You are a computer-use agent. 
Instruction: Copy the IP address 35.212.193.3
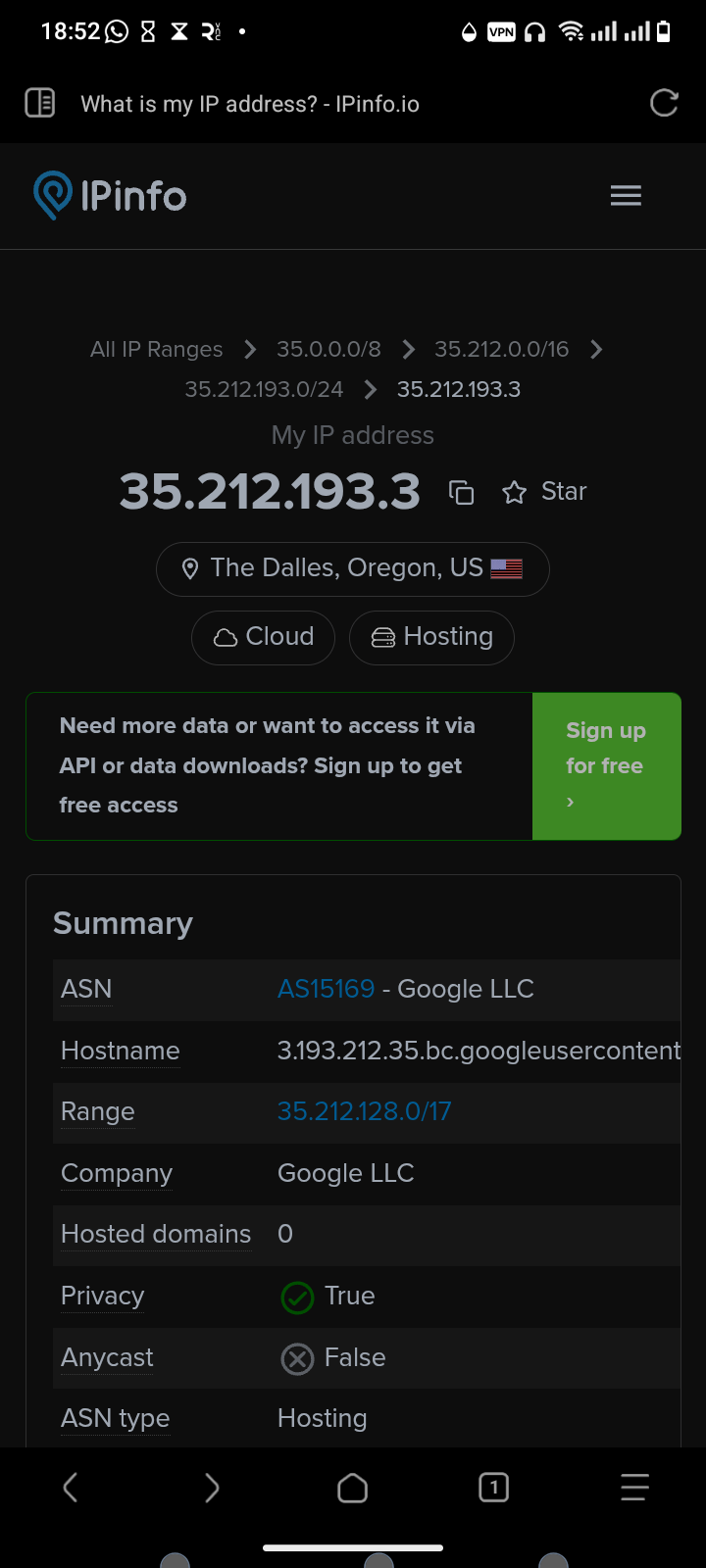point(461,492)
